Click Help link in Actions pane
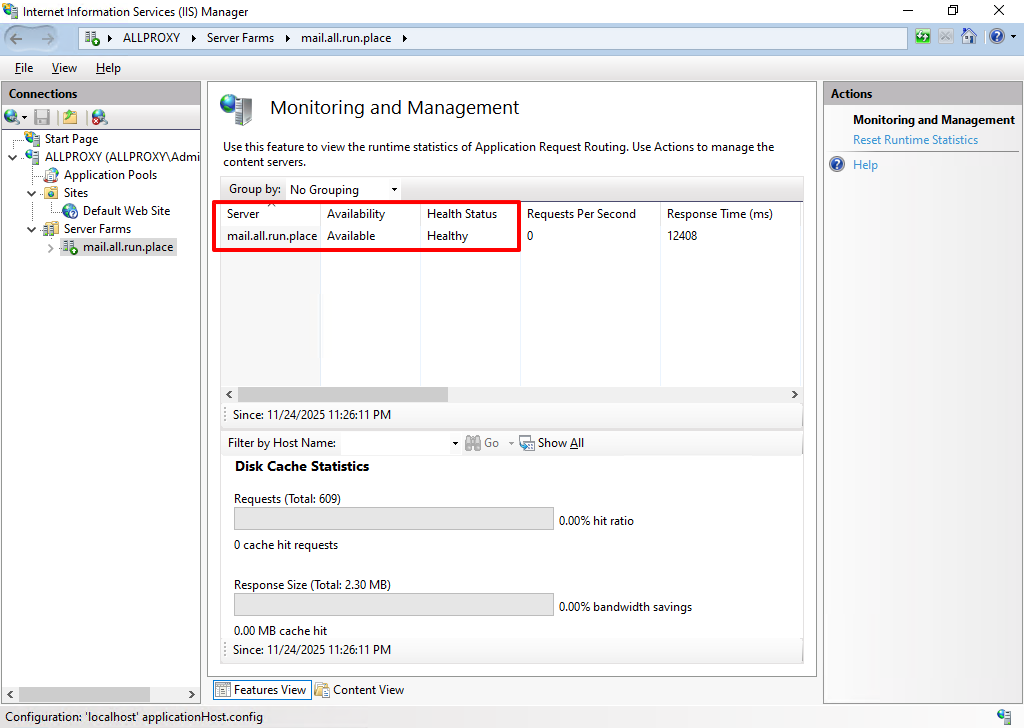The width and height of the screenshot is (1024, 728). point(865,165)
